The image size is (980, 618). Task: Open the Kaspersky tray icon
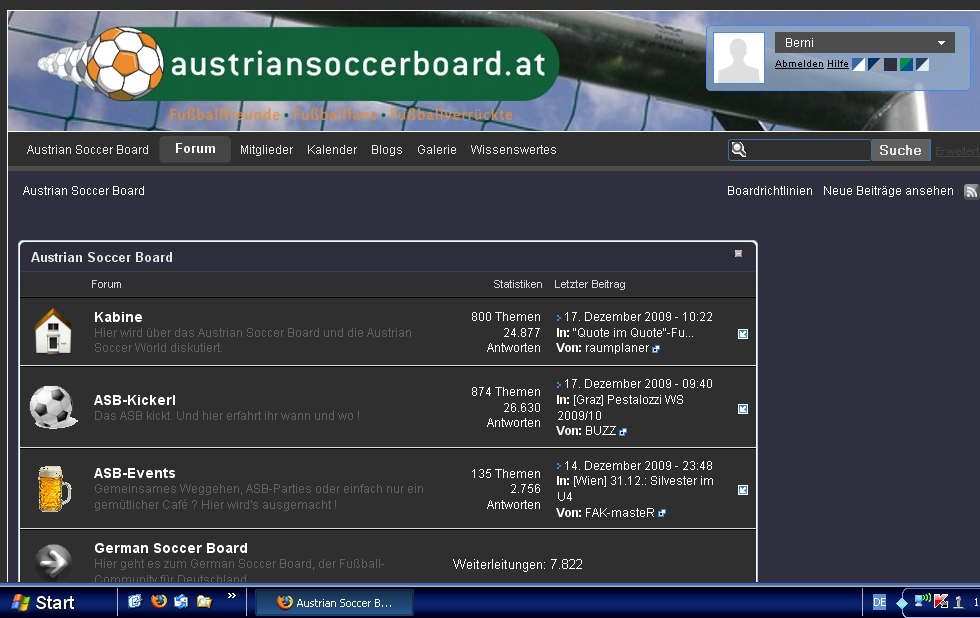pyautogui.click(x=941, y=602)
